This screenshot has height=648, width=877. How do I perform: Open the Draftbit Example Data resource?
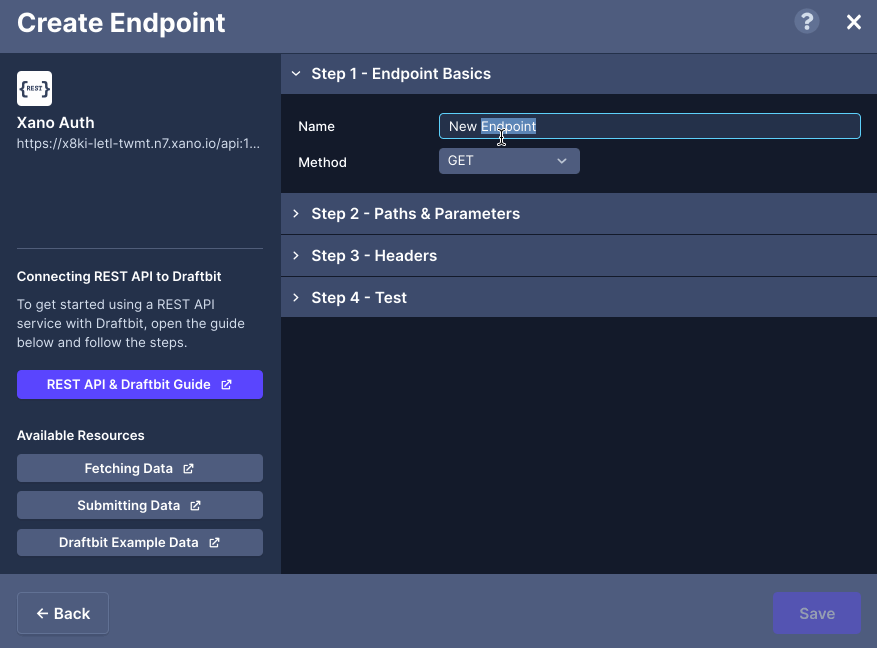pos(140,542)
